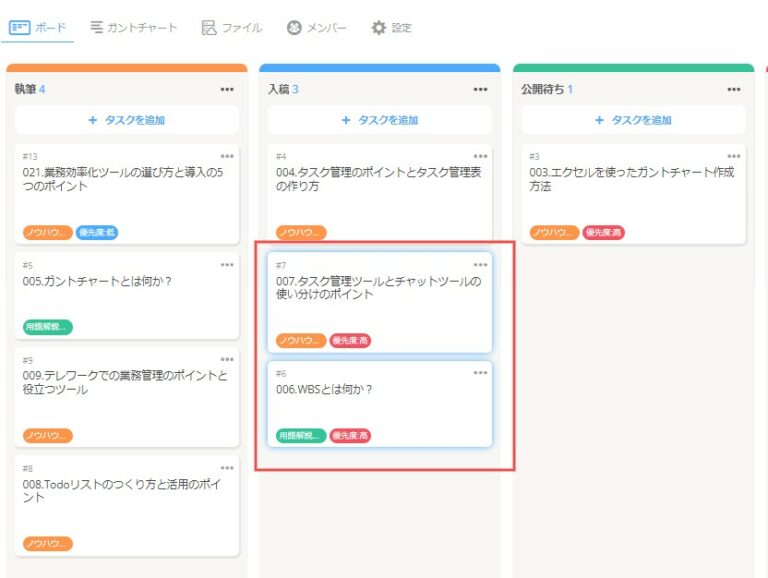Click 優先度:低 tag on task #13
Viewport: 768px width, 578px height.
click(x=97, y=233)
